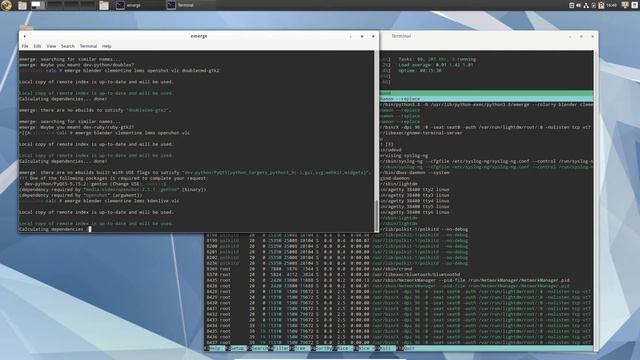Select the highlighted process row in htop
The height and width of the screenshot is (360, 640).
click(487, 99)
